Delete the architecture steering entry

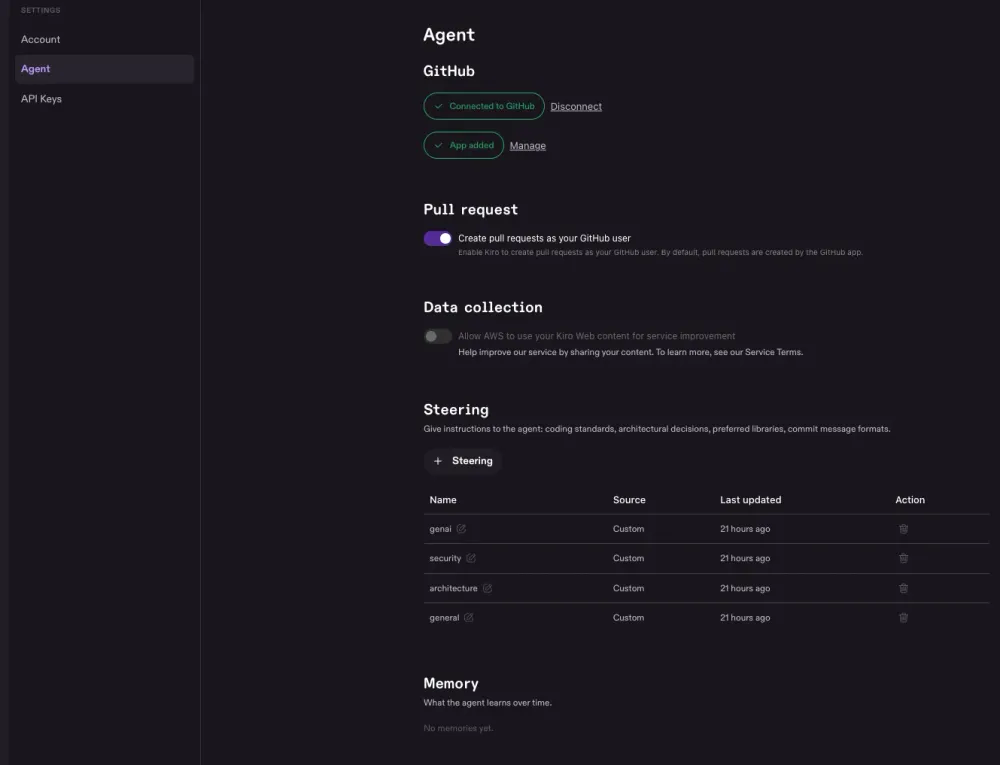pyautogui.click(x=903, y=588)
